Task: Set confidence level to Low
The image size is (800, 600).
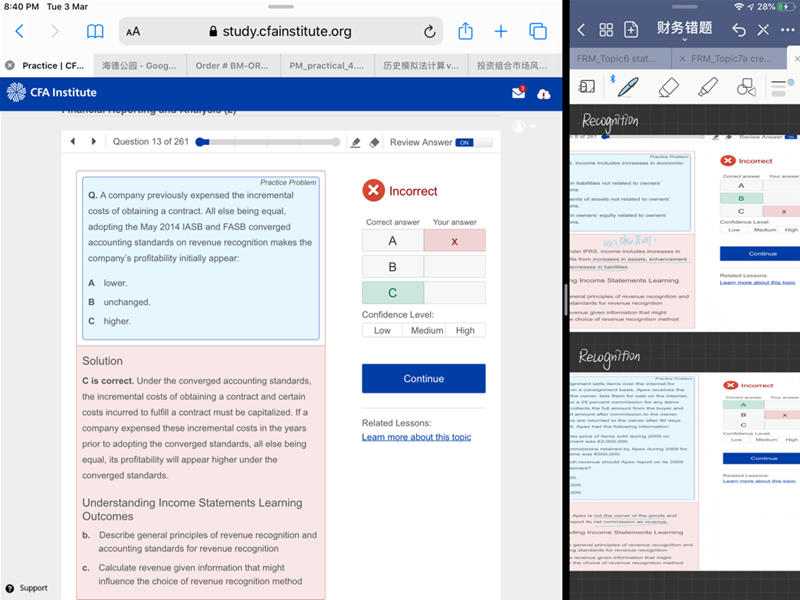Action: tap(382, 331)
